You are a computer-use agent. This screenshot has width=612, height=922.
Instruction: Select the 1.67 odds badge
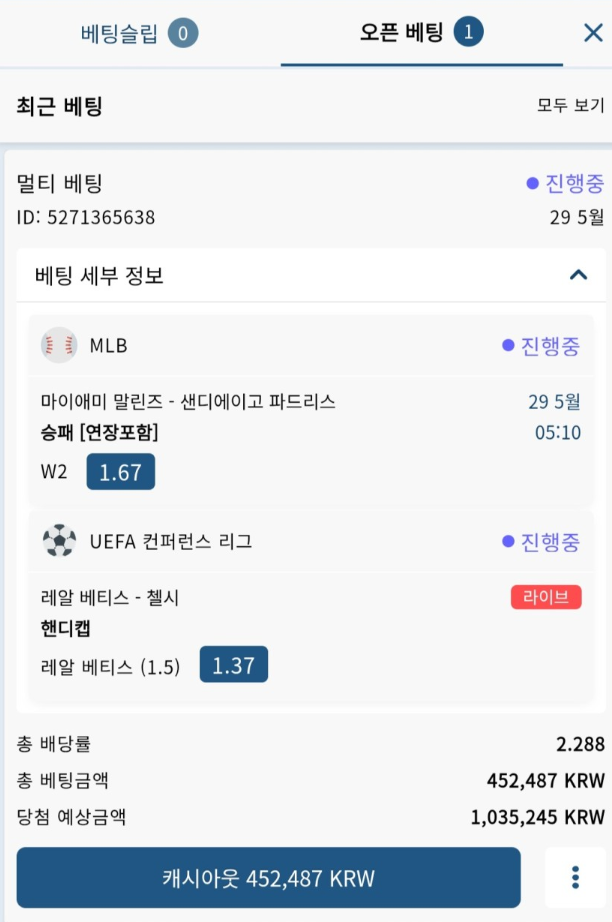coord(121,472)
